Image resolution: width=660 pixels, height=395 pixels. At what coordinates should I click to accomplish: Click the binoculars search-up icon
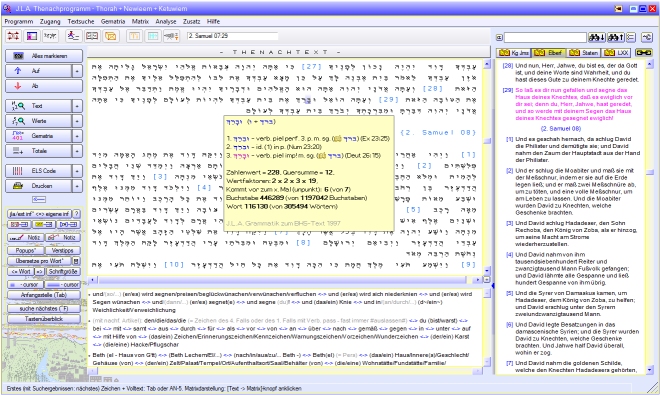coord(615,37)
